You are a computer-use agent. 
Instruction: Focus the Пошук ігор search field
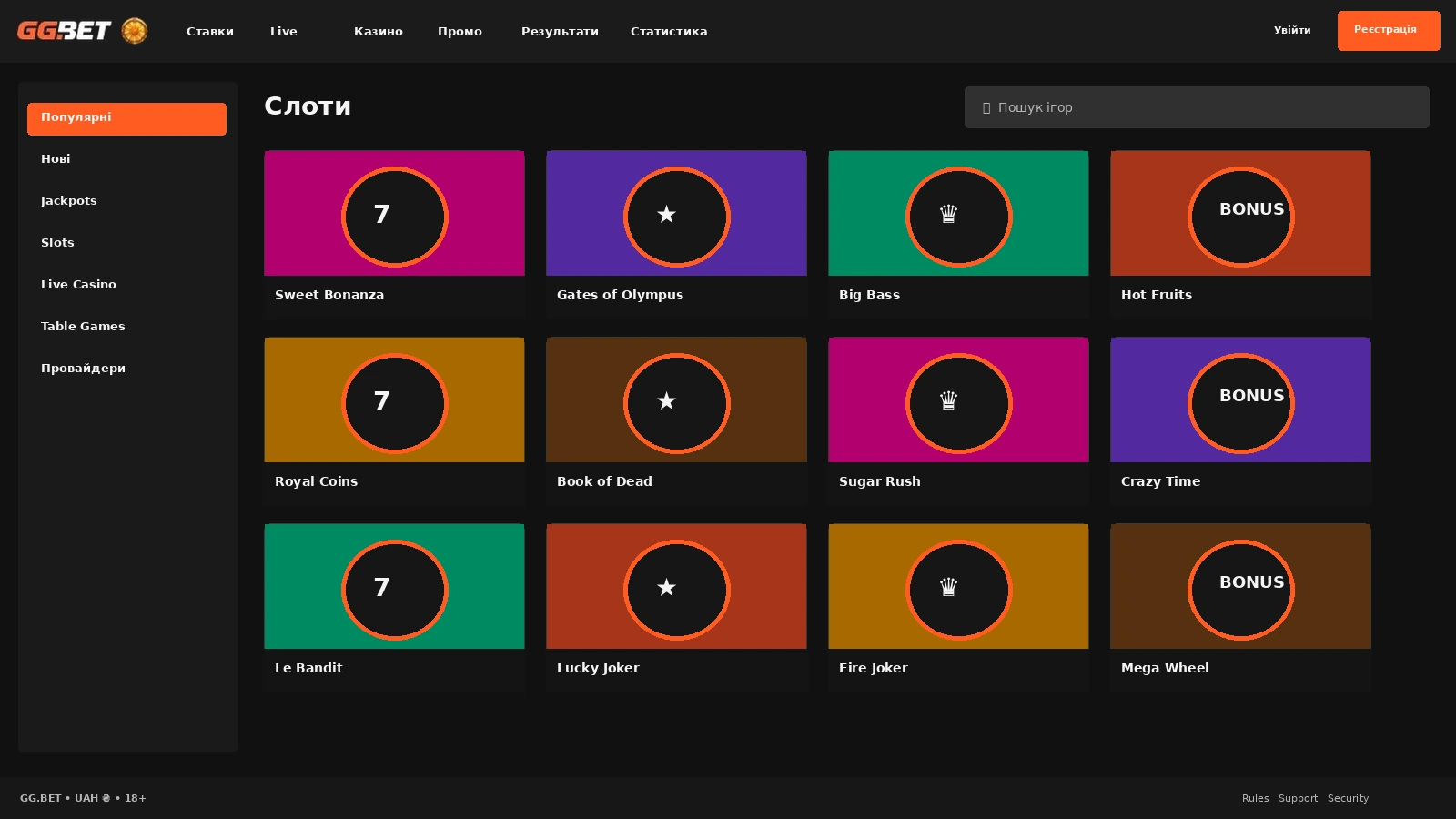pyautogui.click(x=1197, y=107)
